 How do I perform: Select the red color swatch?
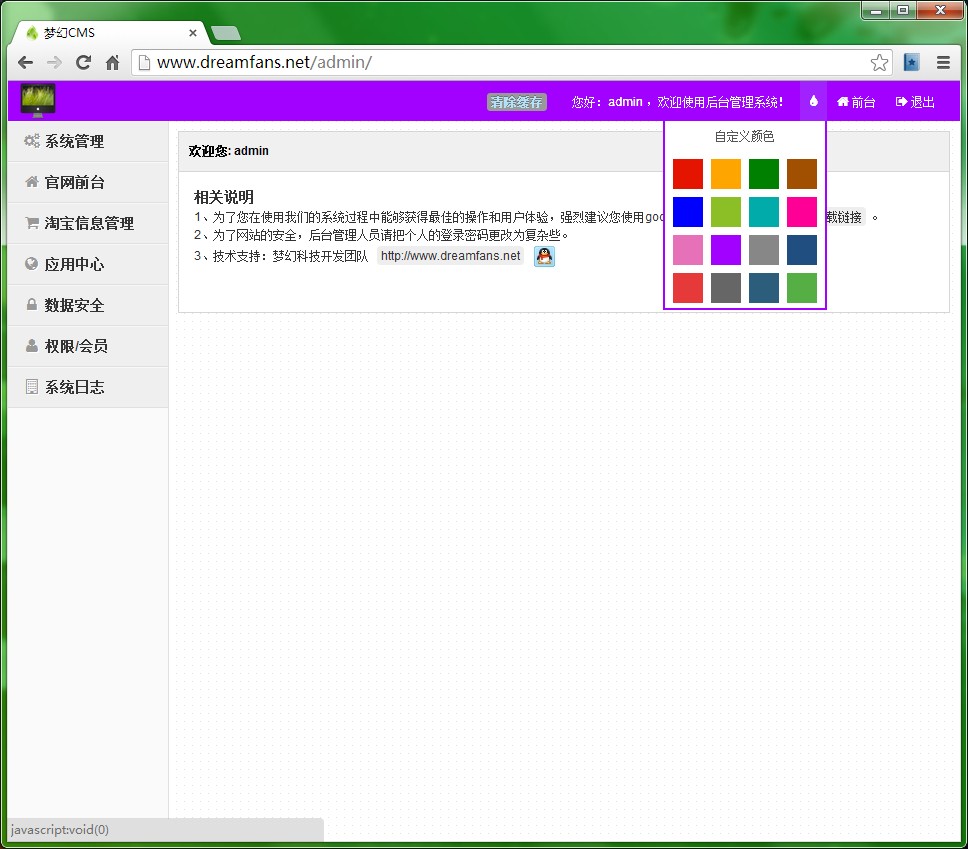688,174
